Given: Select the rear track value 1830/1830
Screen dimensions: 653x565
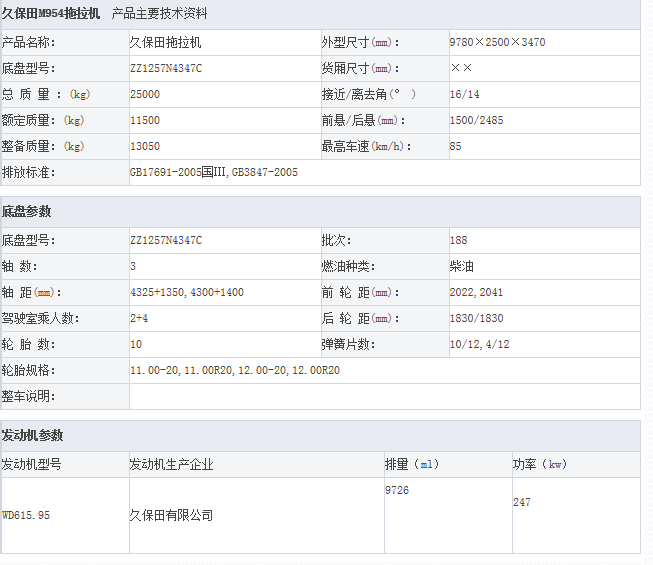Looking at the screenshot, I should [476, 318].
